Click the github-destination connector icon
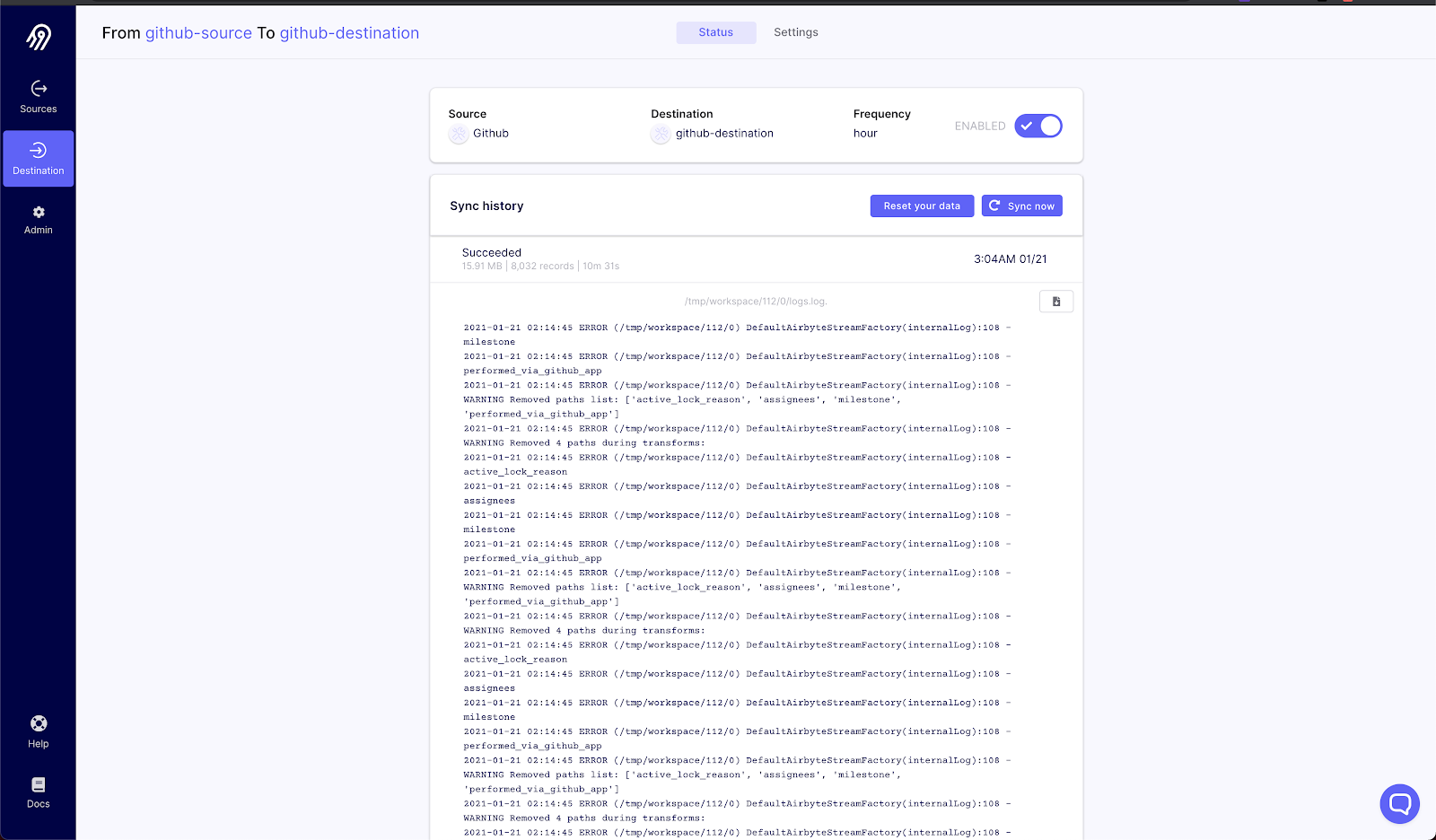Screen dimensions: 1436x840 pos(661,133)
